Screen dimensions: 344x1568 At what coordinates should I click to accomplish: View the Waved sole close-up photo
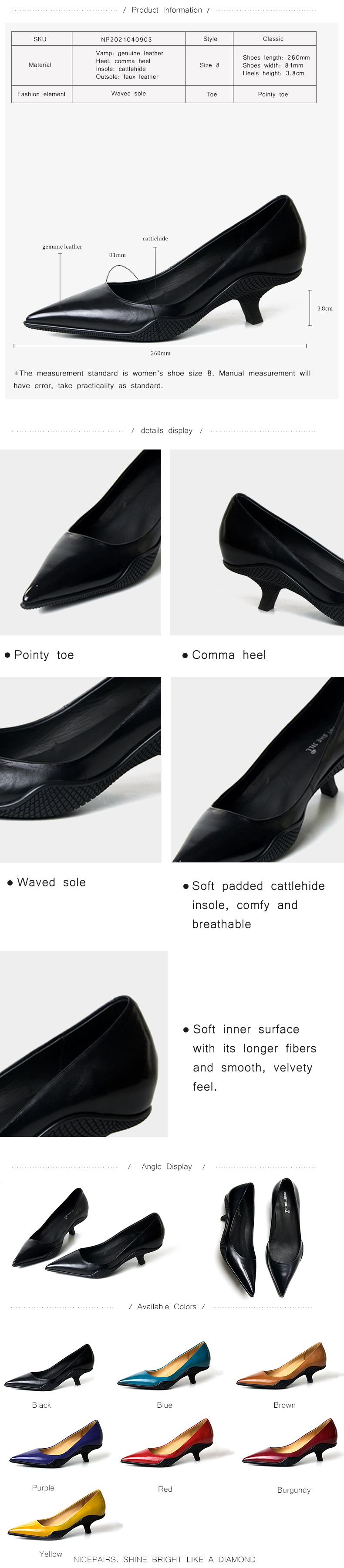81,769
